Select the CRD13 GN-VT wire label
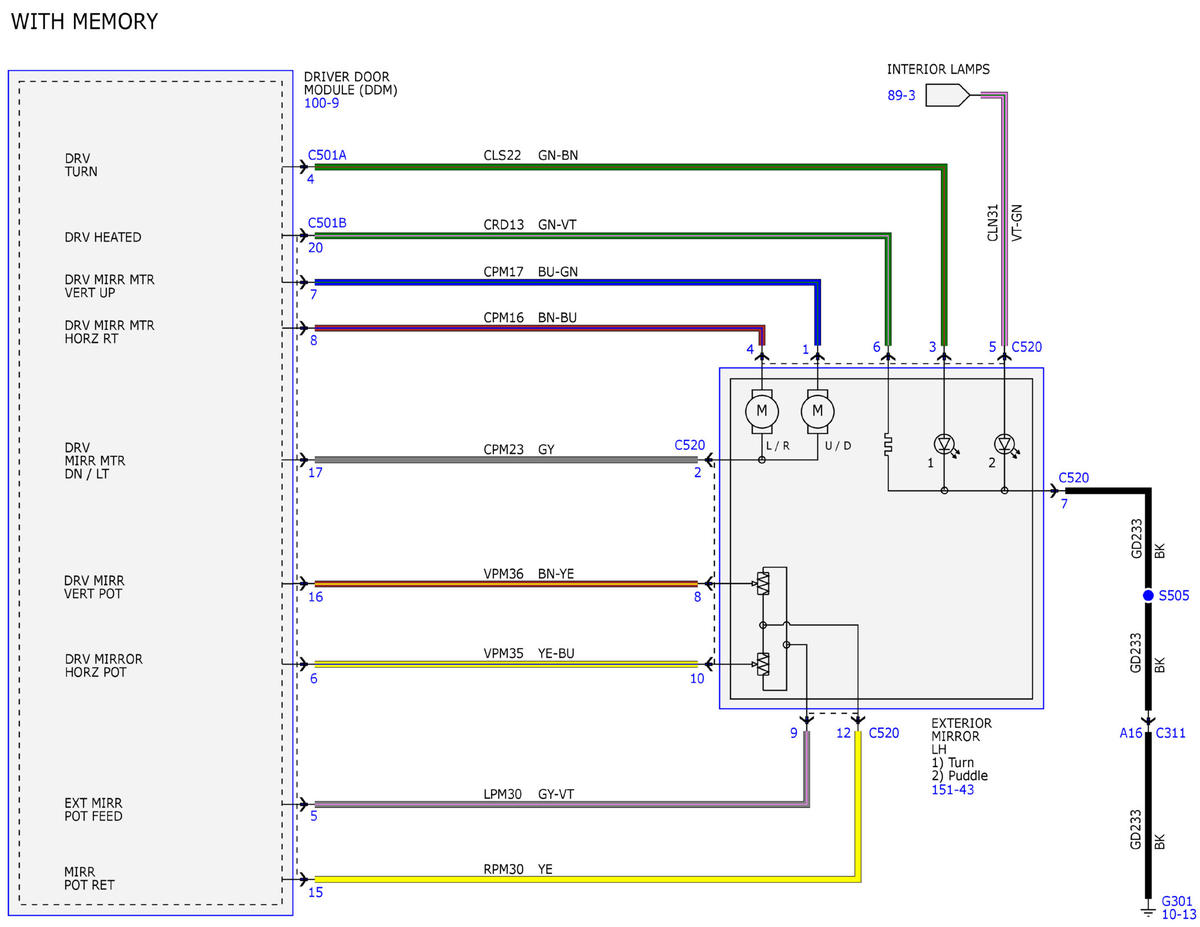1200x927 pixels. (529, 225)
